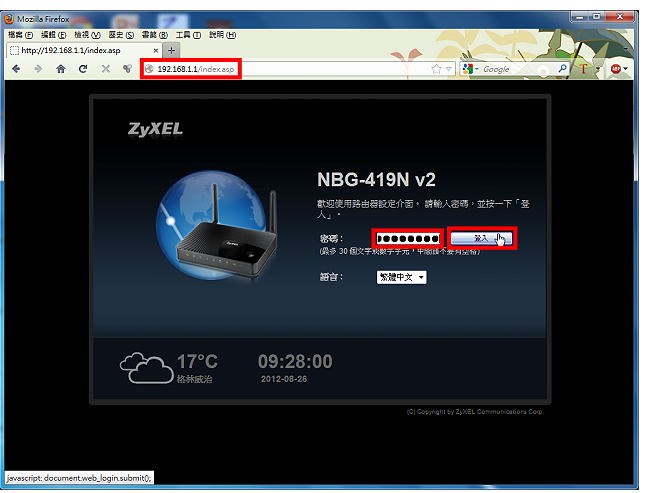Open the ABP icon dropdown arrow
Image resolution: width=647 pixels, height=493 pixels.
626,69
